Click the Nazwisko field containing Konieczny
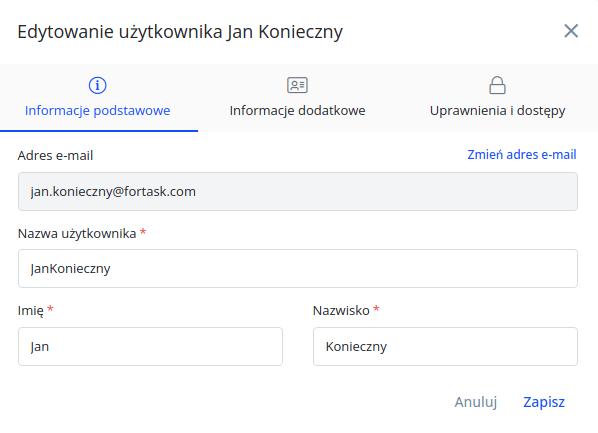This screenshot has width=598, height=433. click(445, 346)
